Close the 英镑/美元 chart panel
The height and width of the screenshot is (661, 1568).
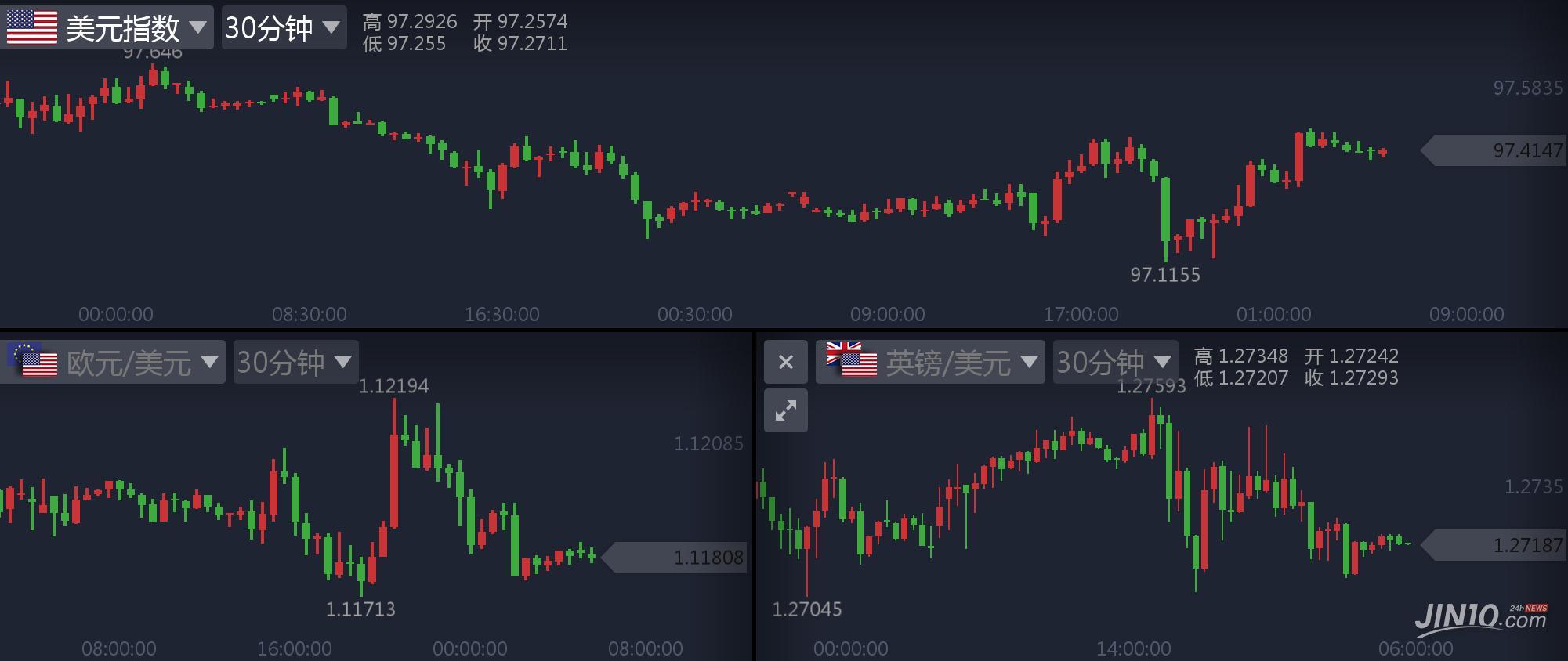pos(786,362)
